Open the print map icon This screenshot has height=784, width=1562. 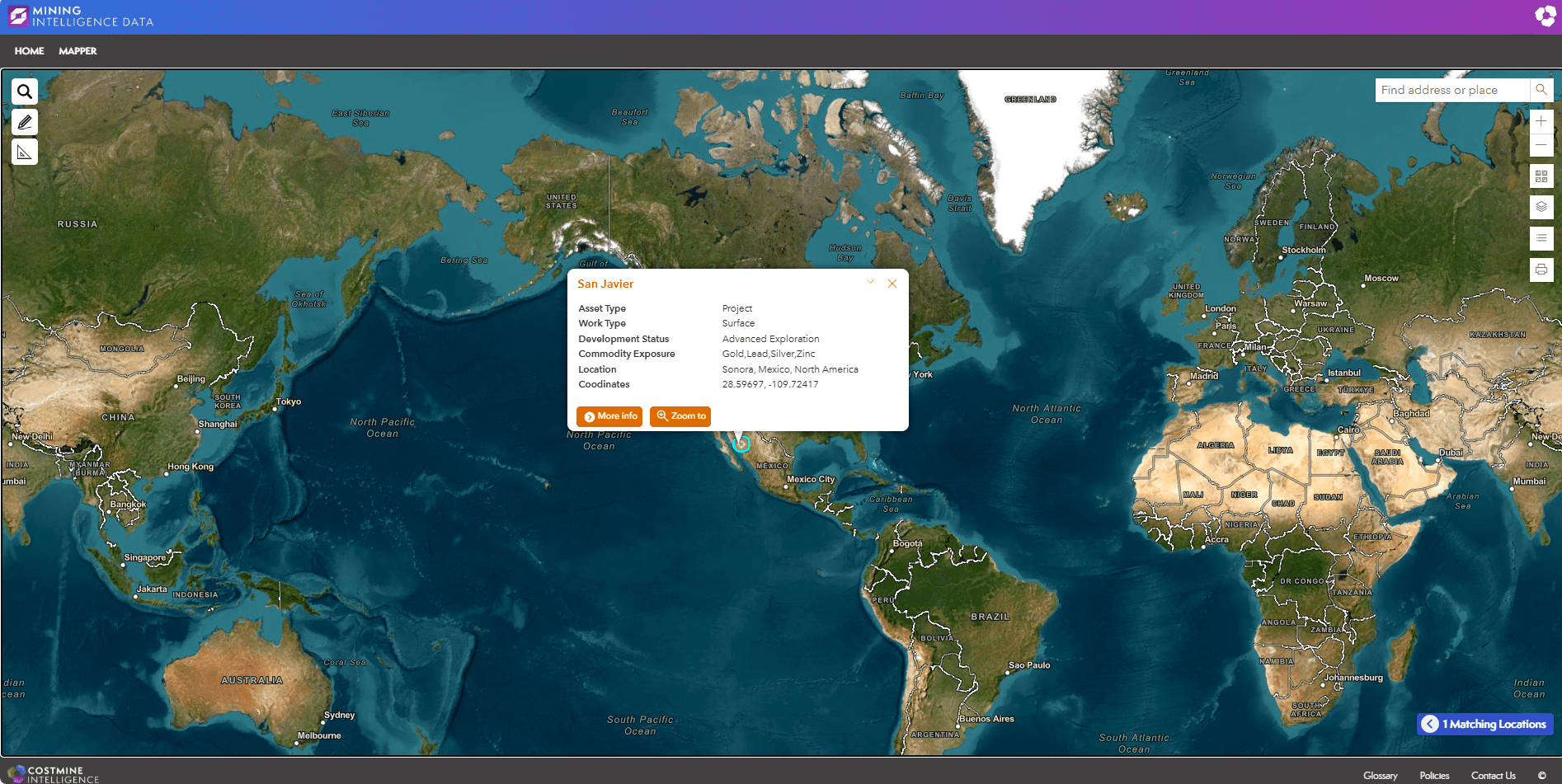1541,270
